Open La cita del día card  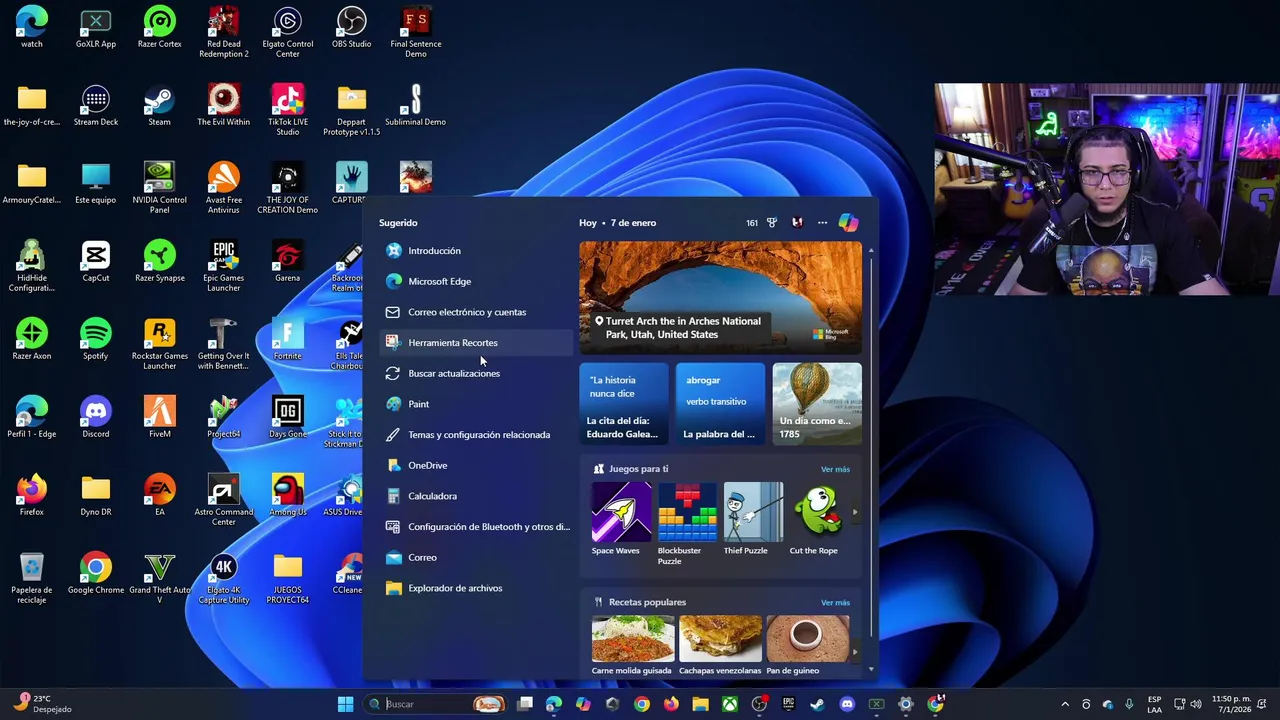(x=623, y=403)
